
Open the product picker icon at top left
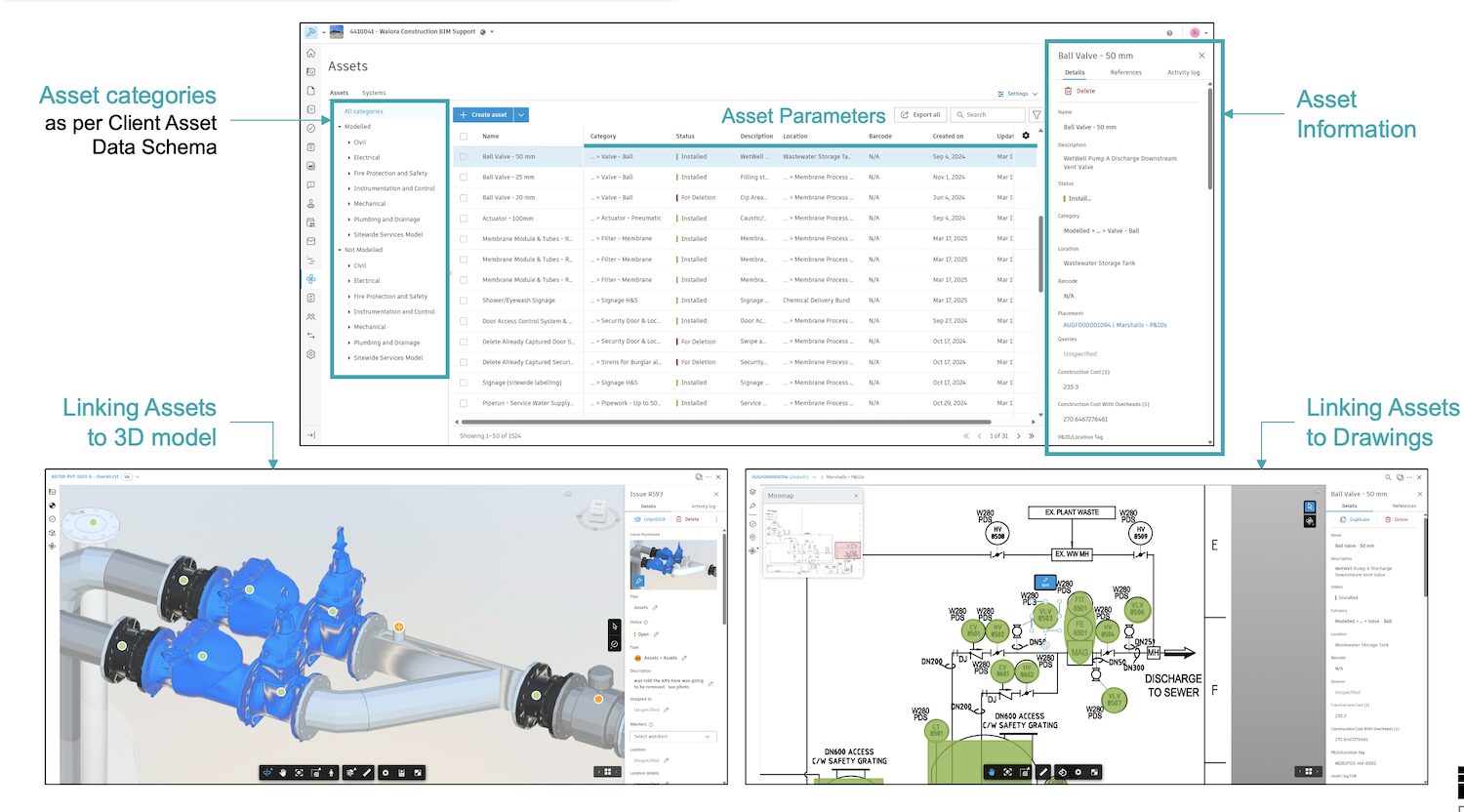click(x=311, y=32)
